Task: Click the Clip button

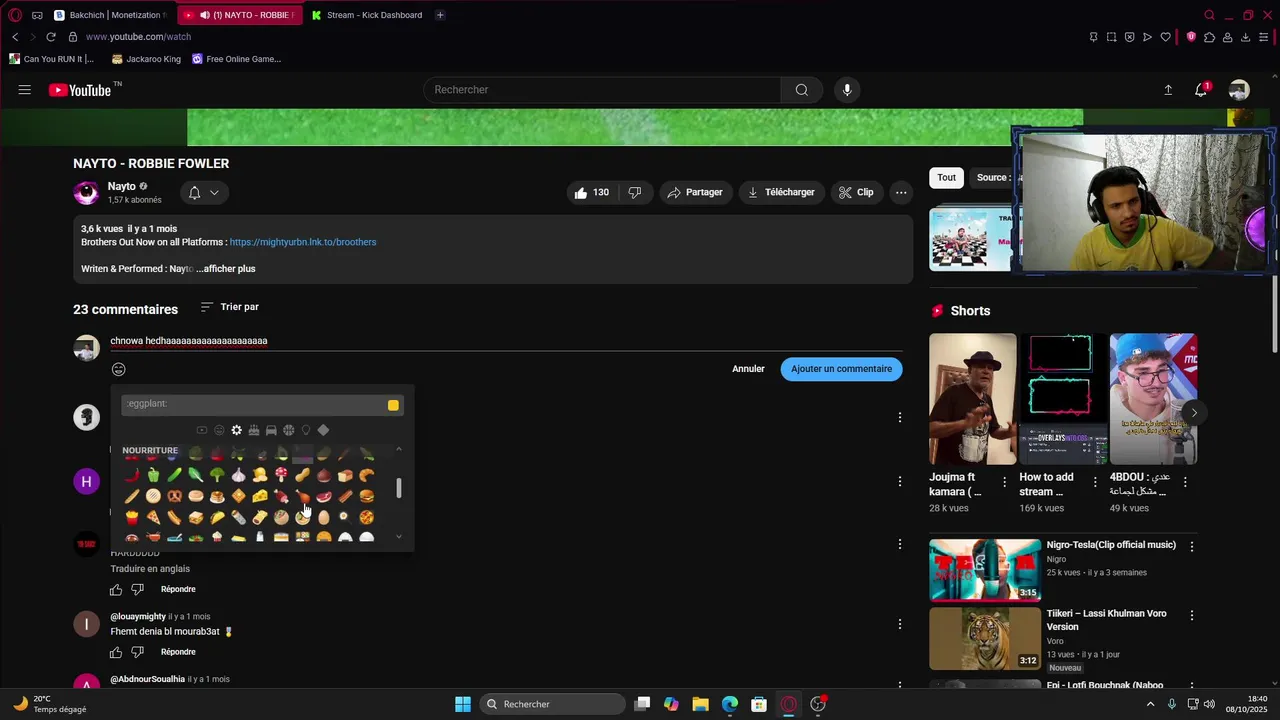Action: point(856,192)
